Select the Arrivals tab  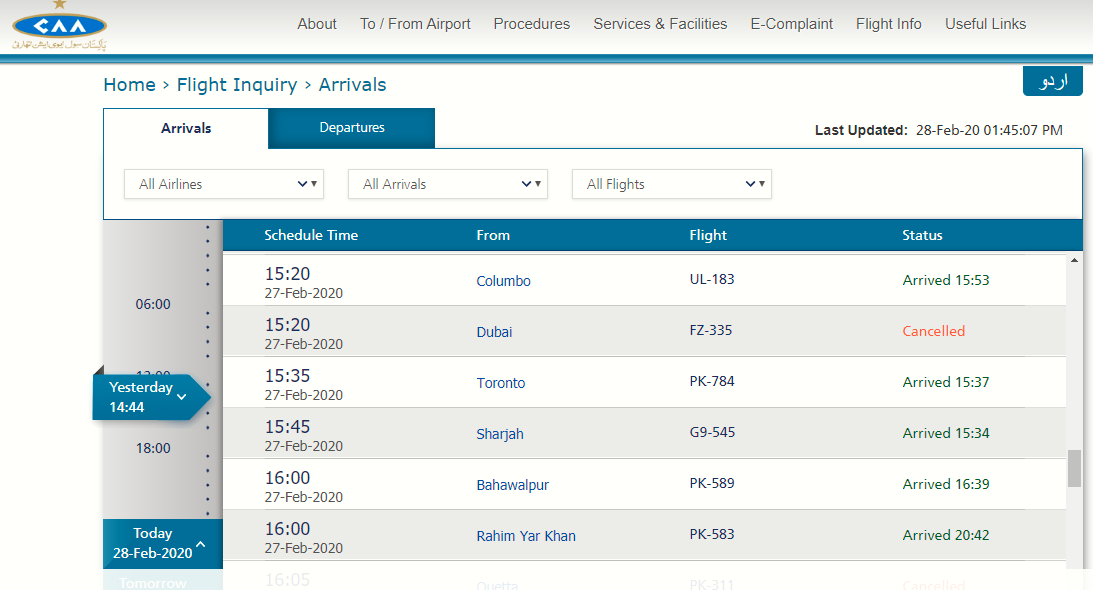click(186, 128)
